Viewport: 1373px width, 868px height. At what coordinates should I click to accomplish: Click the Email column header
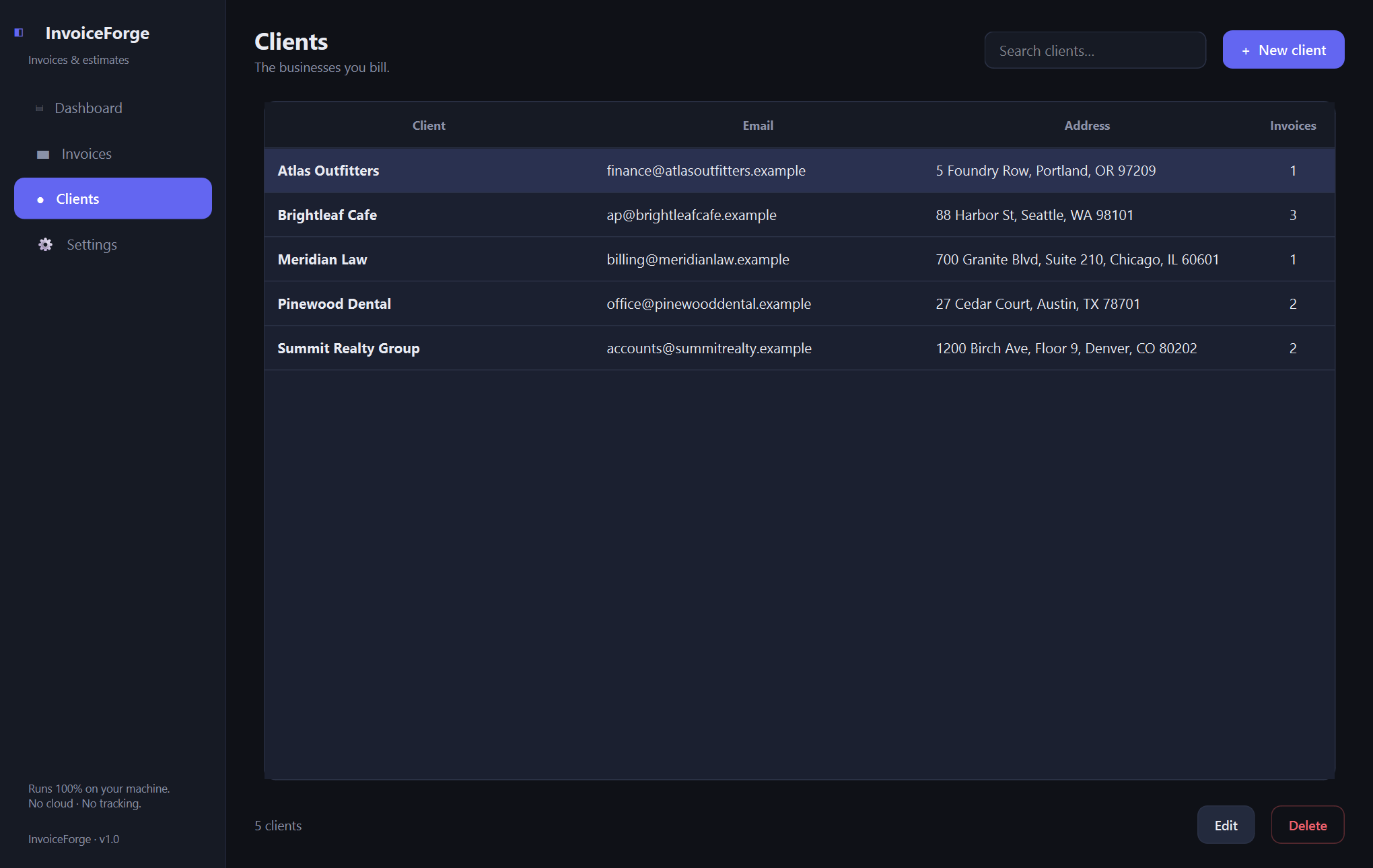click(758, 125)
